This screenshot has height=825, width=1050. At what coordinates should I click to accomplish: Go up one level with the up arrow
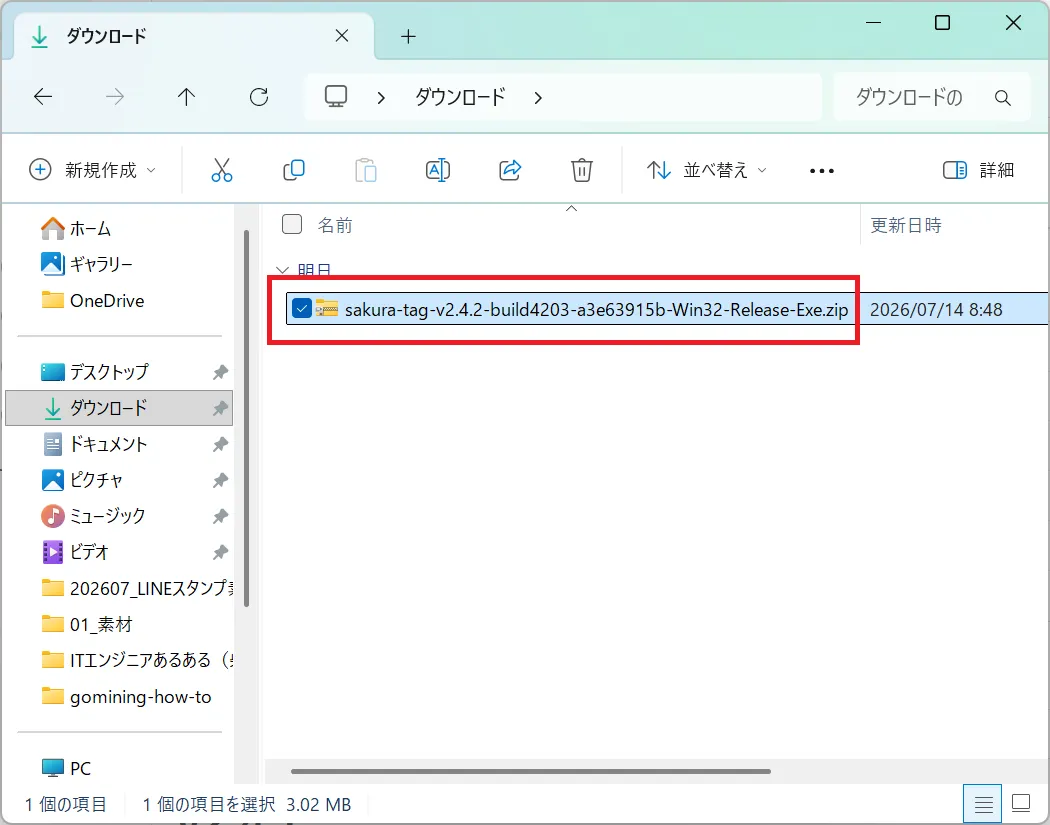pos(186,97)
